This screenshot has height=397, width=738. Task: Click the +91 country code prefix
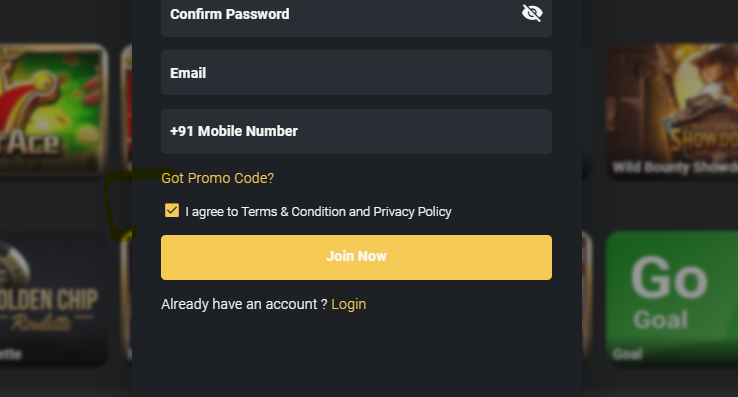coord(182,131)
